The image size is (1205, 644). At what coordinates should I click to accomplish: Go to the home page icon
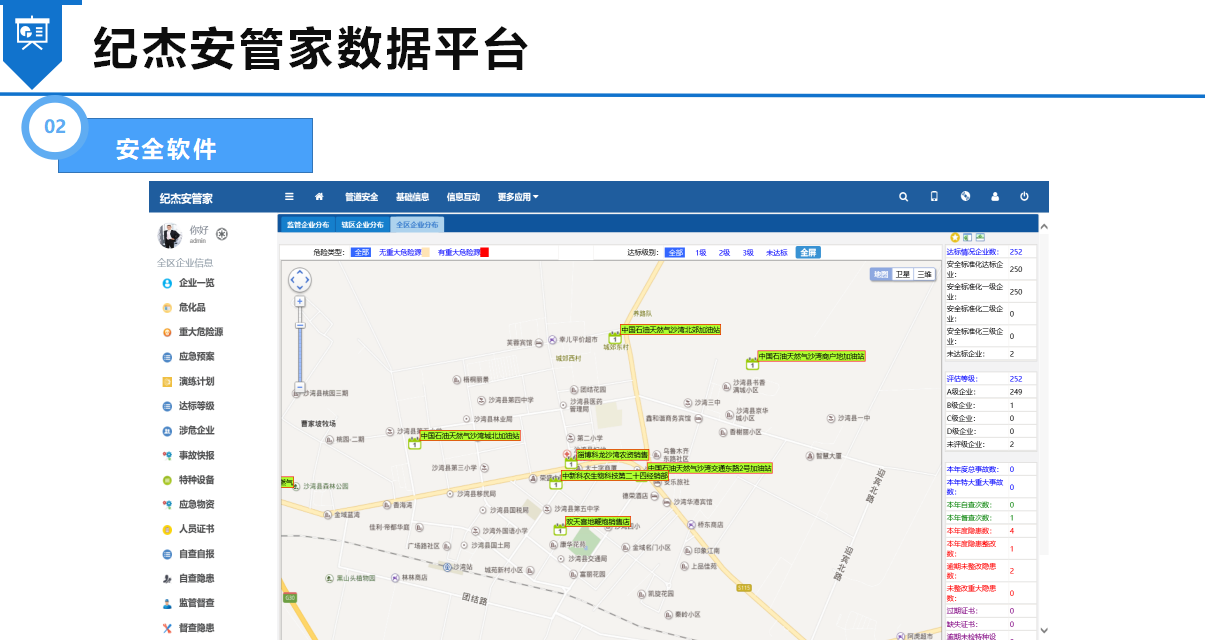319,197
